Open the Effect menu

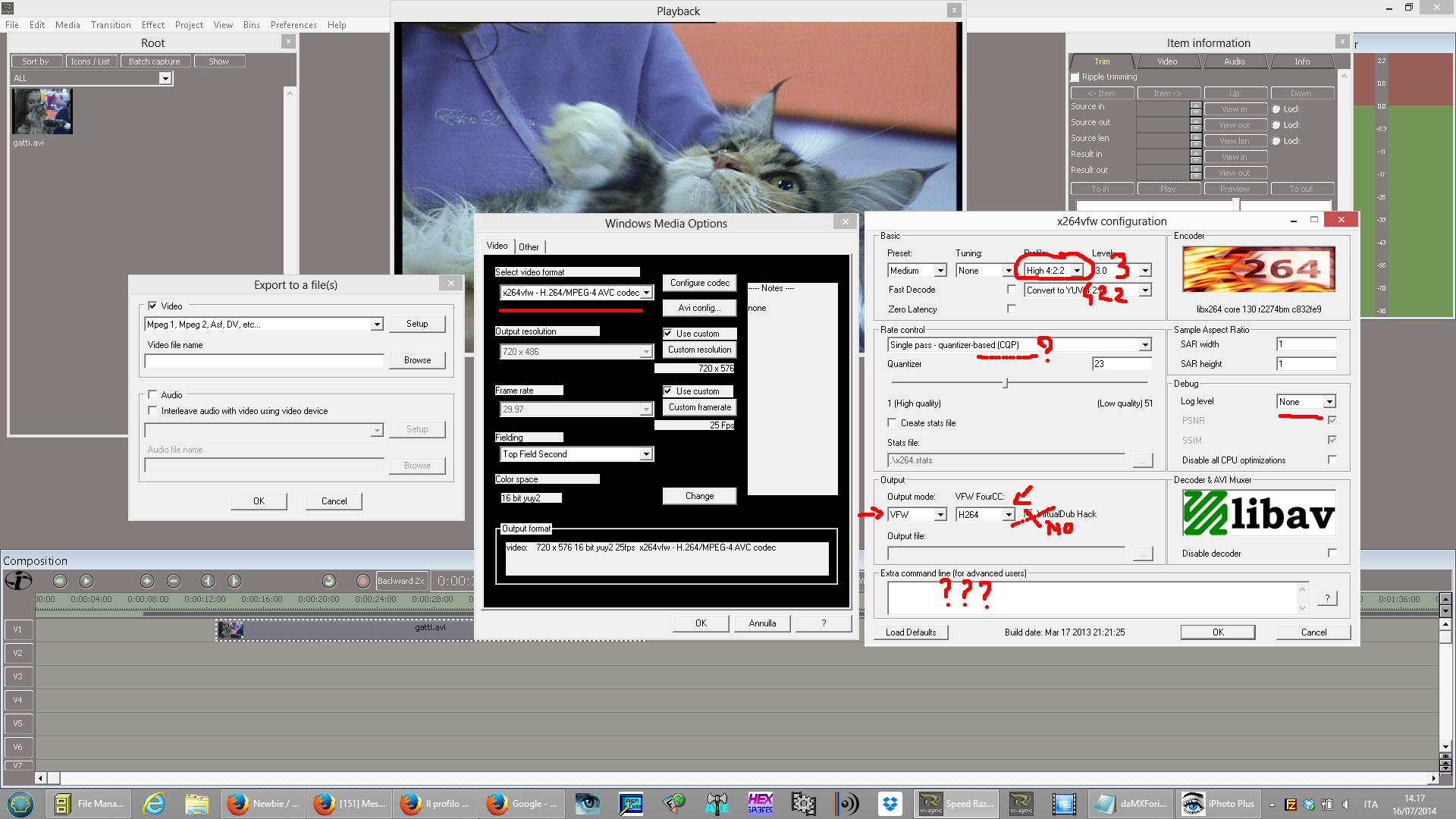click(152, 25)
